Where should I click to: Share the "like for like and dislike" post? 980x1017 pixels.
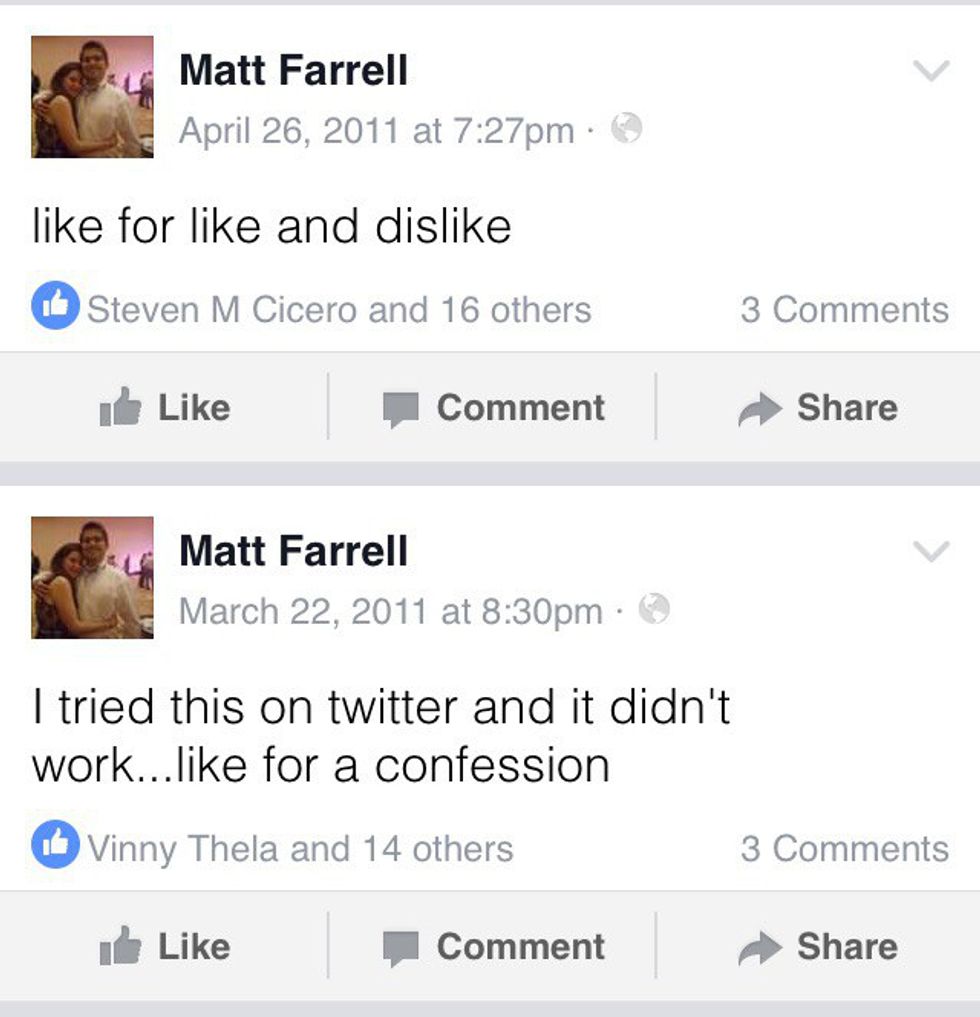pyautogui.click(x=818, y=408)
